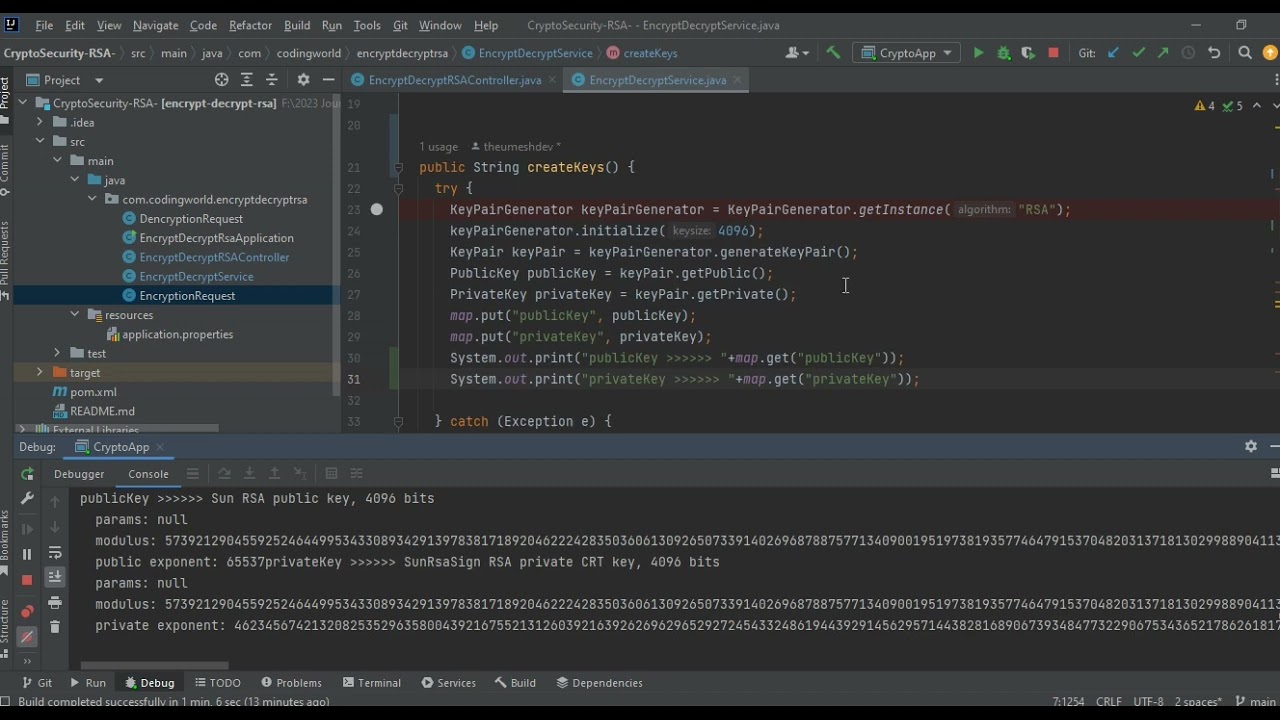
Task: Run CryptoApp with coverage
Action: pyautogui.click(x=1028, y=53)
